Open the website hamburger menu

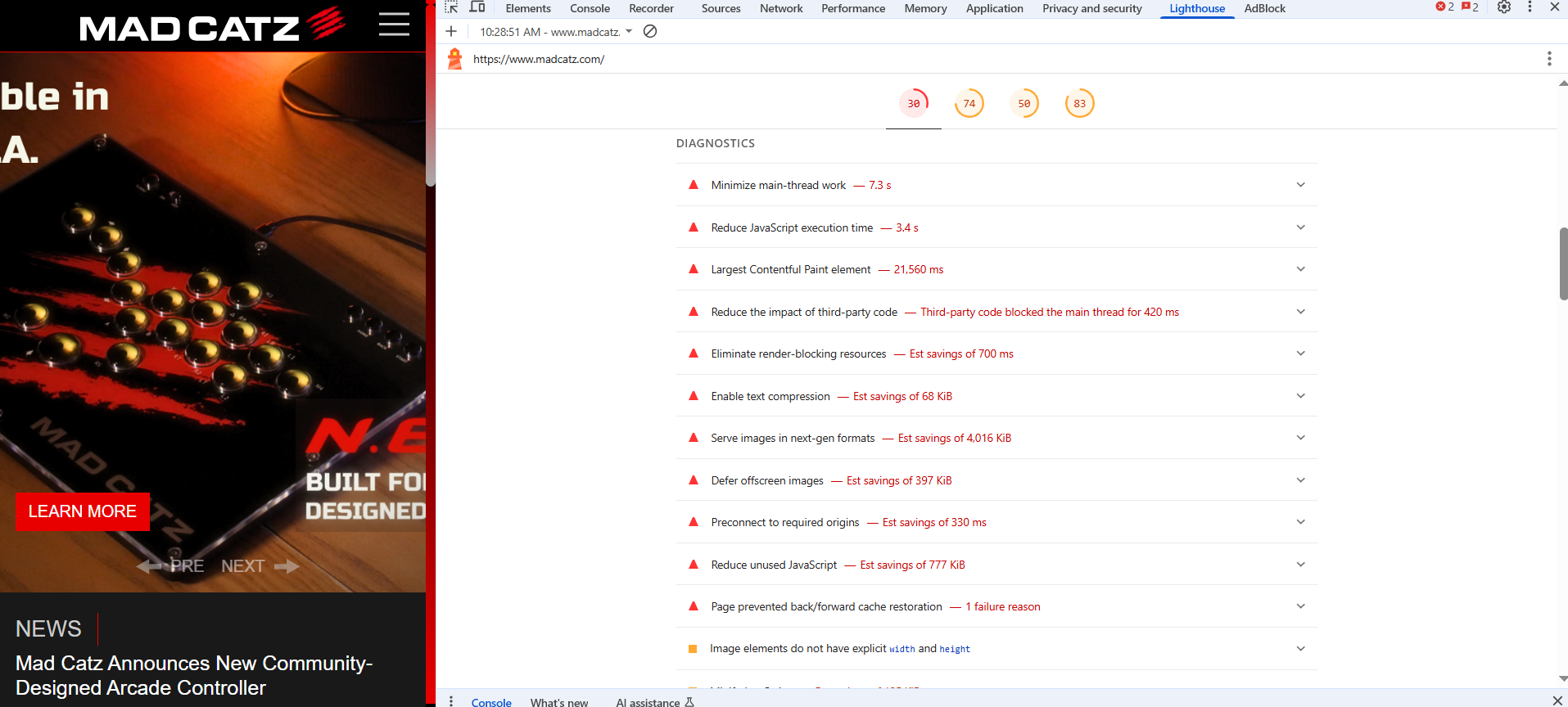(x=394, y=25)
